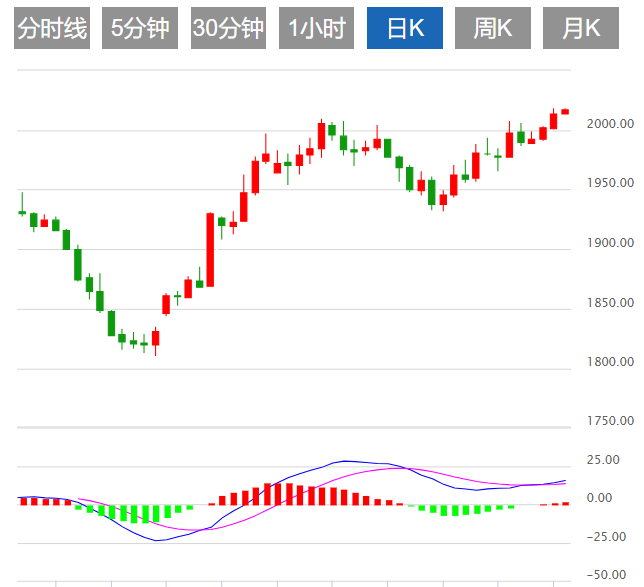644x587 pixels.
Task: Click the blue MACD line trough near -25
Action: tap(156, 540)
